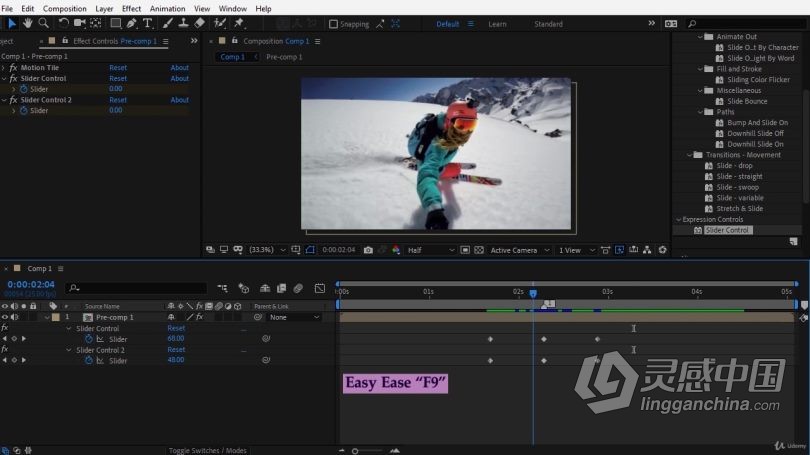Open the composition flowchart icon
This screenshot has width=810, height=455.
click(x=647, y=250)
